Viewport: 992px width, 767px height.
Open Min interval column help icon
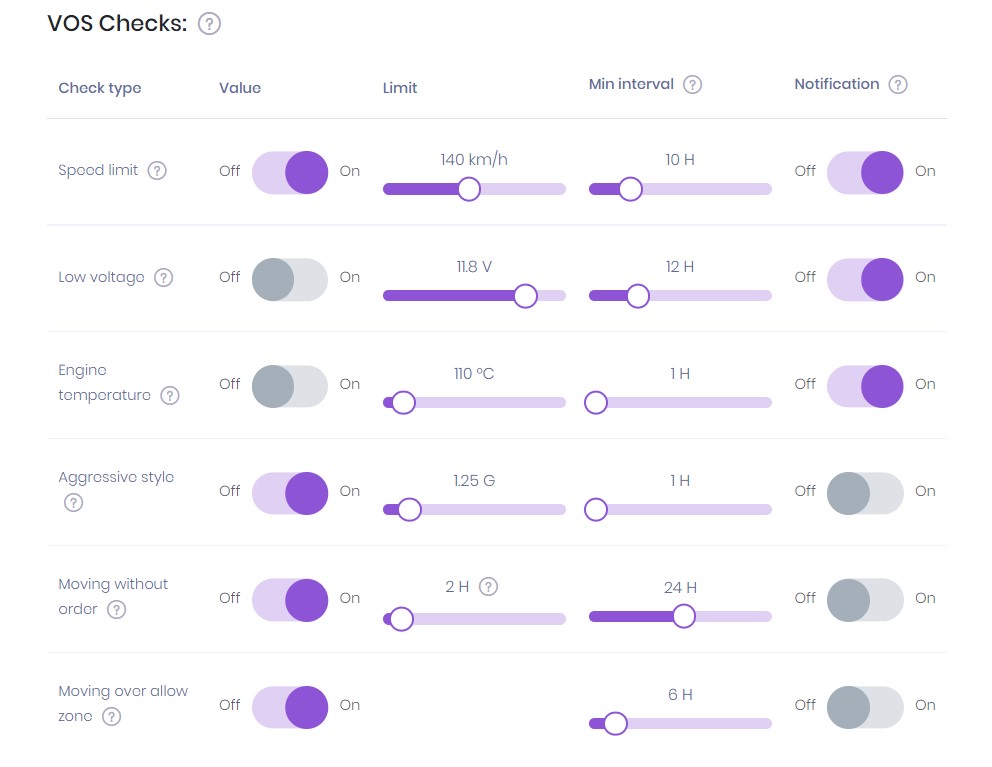[692, 85]
